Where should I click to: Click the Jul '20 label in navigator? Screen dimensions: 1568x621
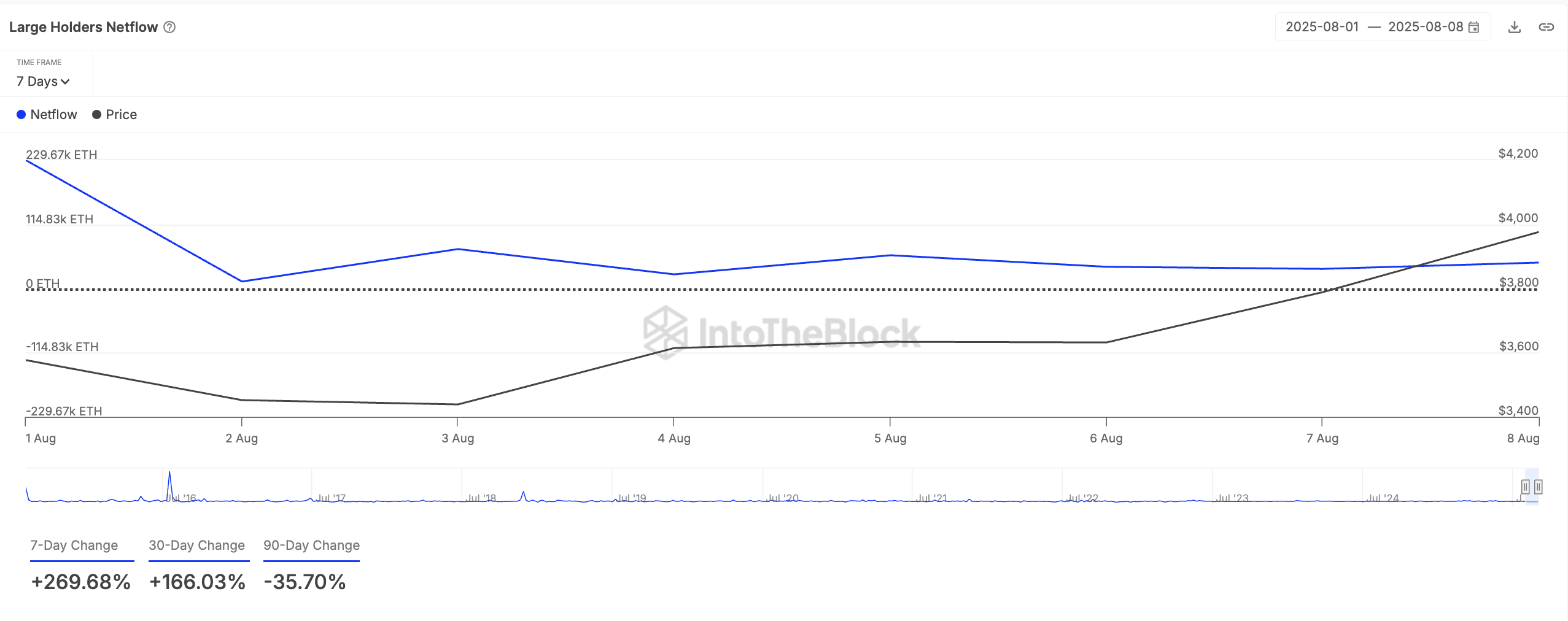[x=782, y=498]
